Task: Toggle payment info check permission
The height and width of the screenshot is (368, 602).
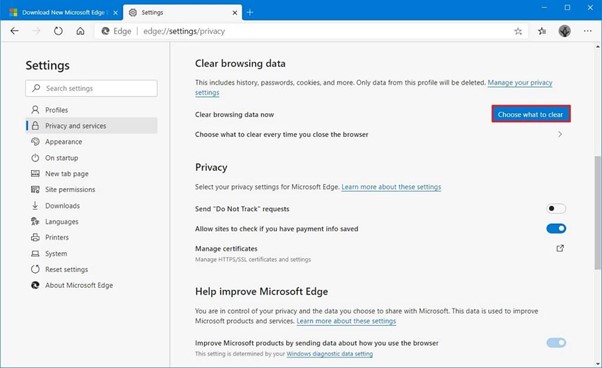Action: pos(556,229)
